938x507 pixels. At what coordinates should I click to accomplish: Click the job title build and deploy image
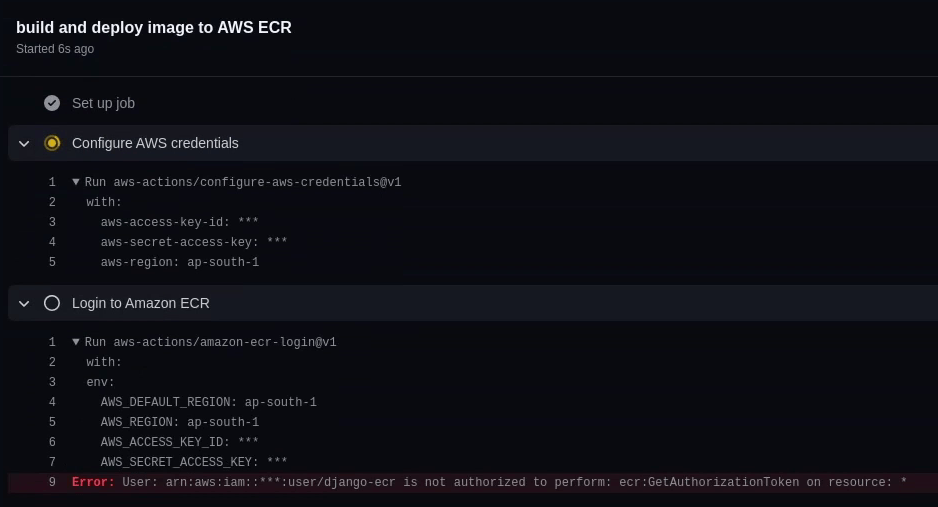(154, 28)
